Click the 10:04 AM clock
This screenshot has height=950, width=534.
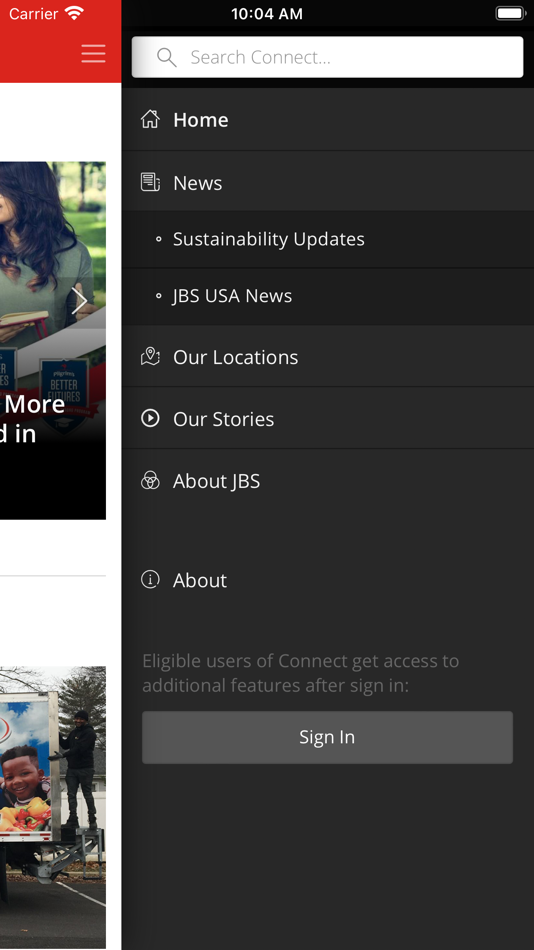(x=267, y=13)
